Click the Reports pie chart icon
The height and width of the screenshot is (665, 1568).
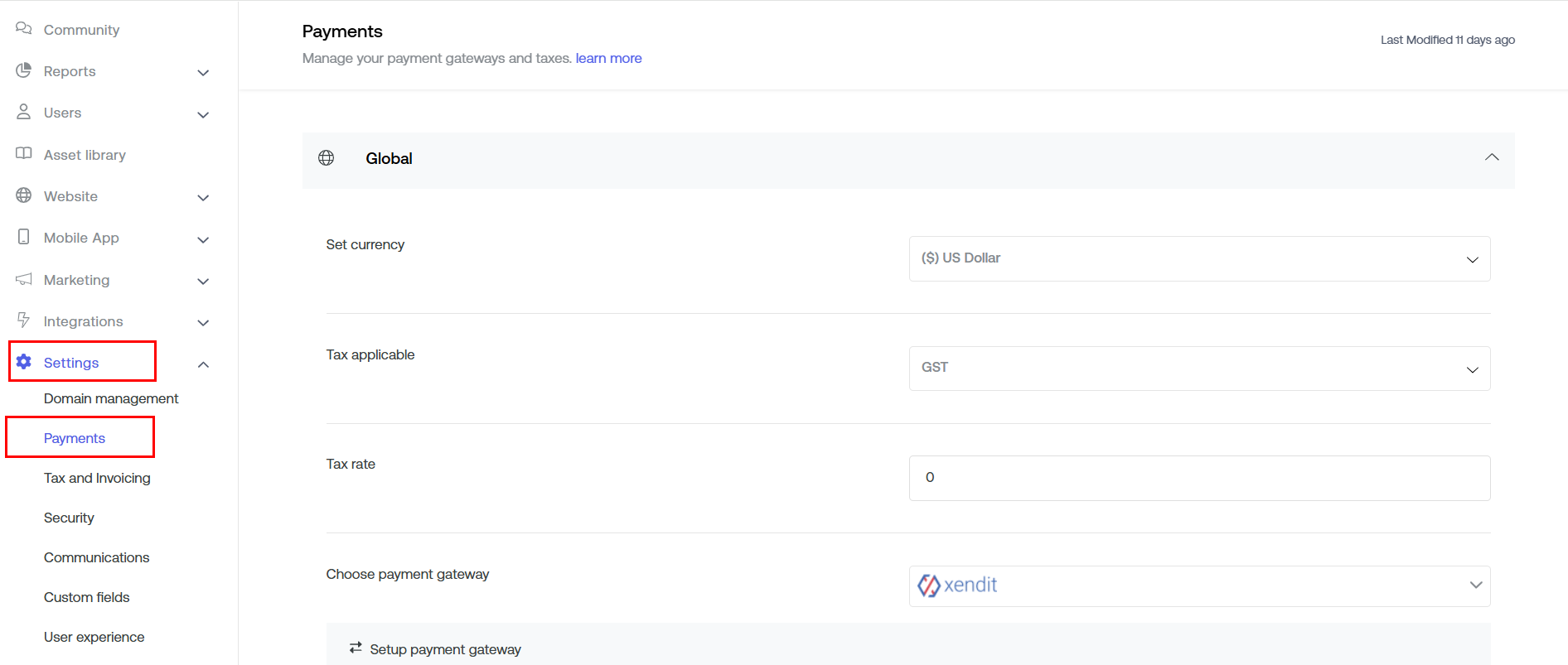(x=23, y=70)
